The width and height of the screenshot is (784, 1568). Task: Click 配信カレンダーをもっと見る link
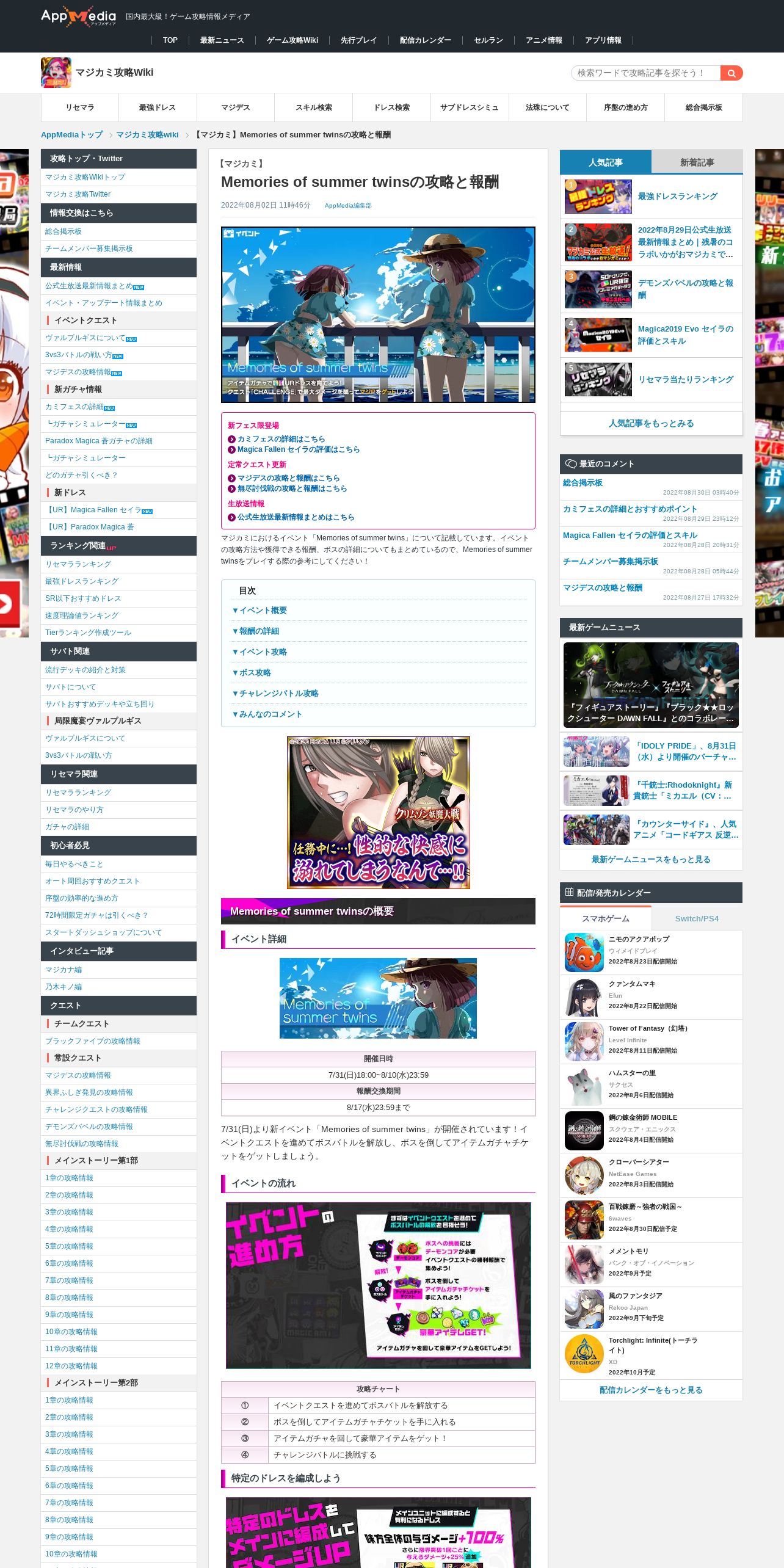coord(651,1390)
